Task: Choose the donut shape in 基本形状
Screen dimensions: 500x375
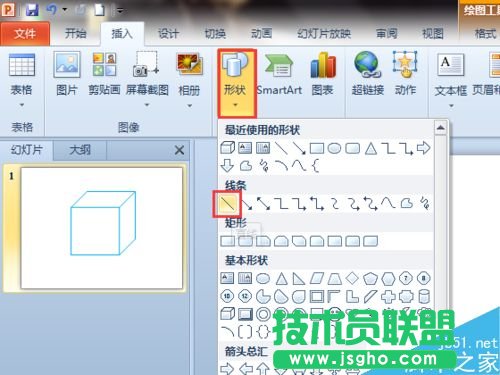Action: click(x=263, y=314)
